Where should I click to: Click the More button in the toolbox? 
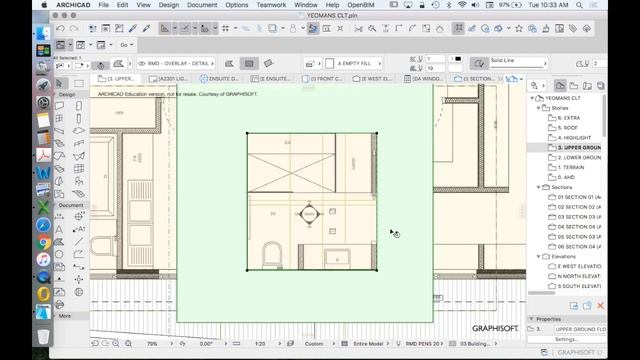(64, 316)
